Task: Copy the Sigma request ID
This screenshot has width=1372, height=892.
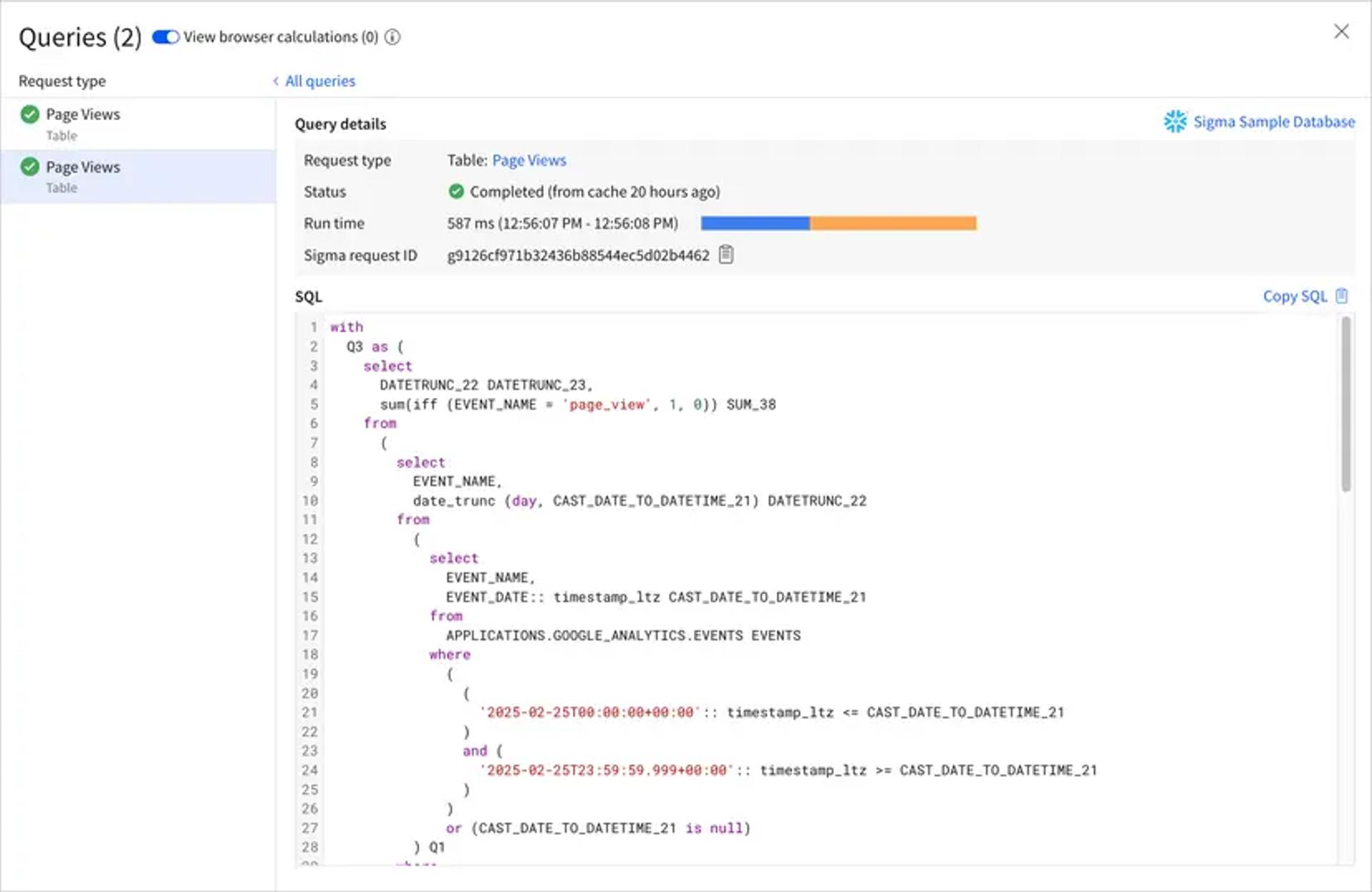Action: [726, 254]
